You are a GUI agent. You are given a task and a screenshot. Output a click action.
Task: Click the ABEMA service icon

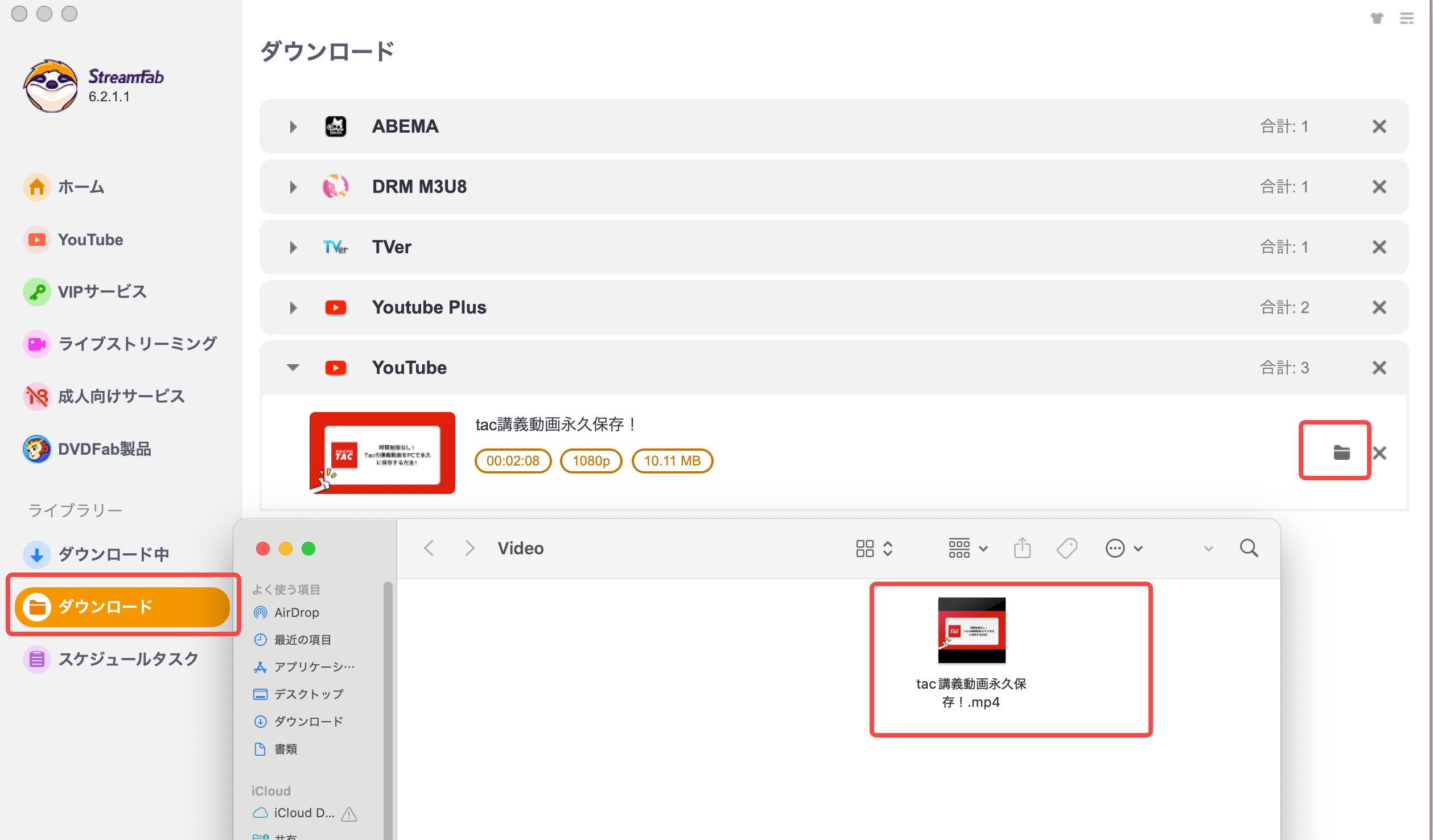point(336,126)
